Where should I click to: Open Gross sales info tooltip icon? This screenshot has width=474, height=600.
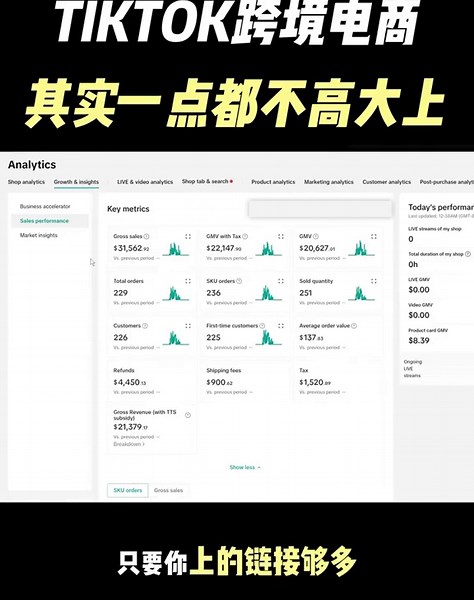pos(146,236)
